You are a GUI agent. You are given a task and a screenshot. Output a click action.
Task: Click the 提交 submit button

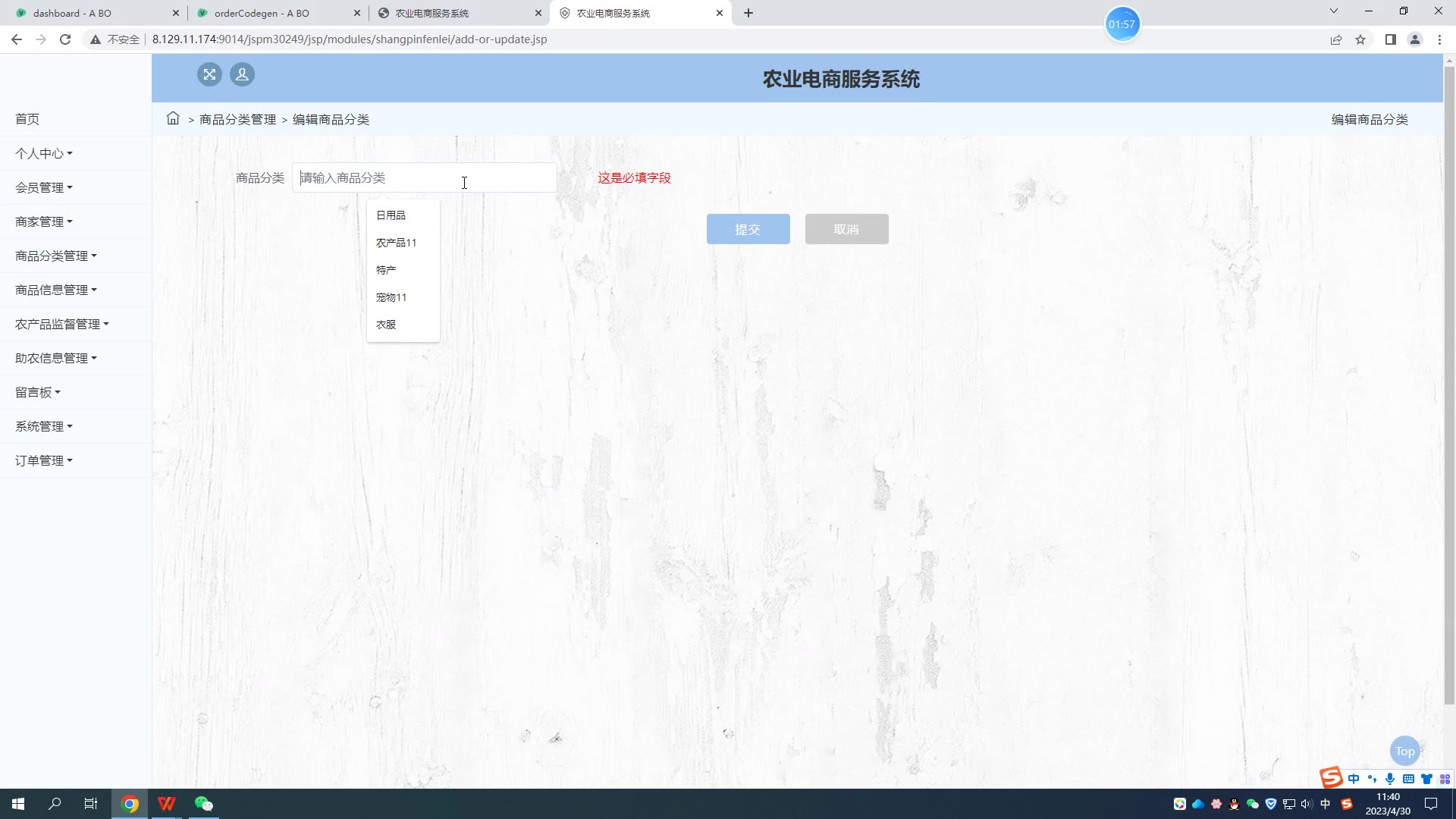click(748, 229)
